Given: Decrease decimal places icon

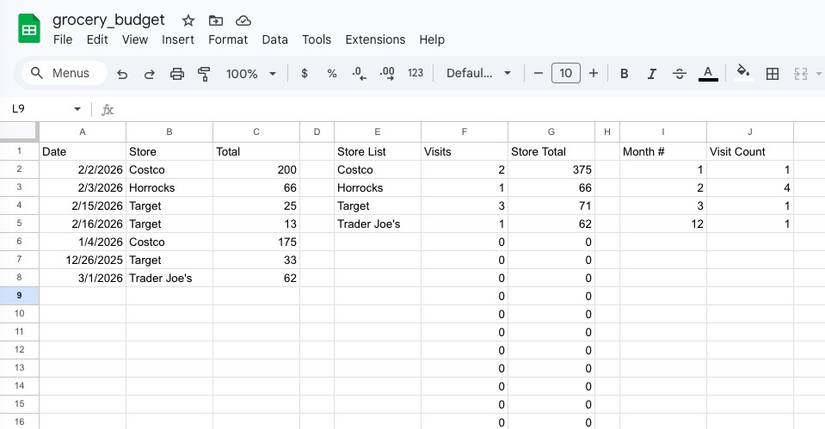Looking at the screenshot, I should click(x=359, y=74).
